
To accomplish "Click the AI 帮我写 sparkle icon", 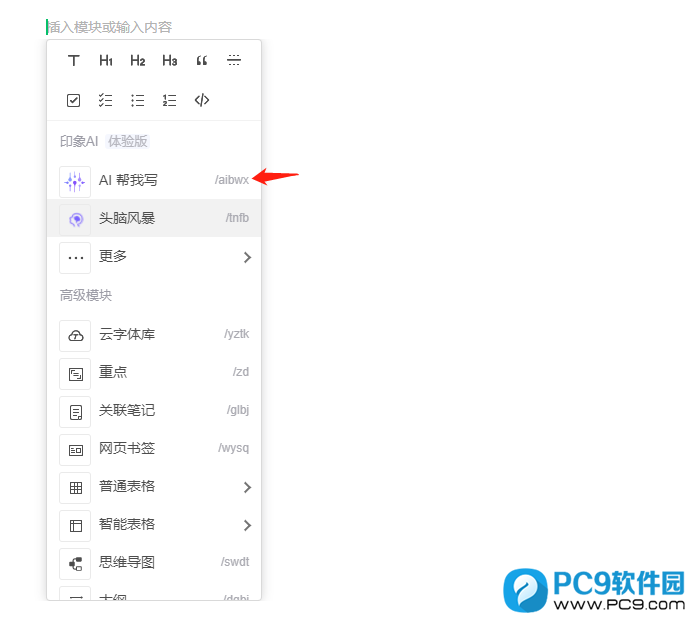I will click(x=75, y=181).
